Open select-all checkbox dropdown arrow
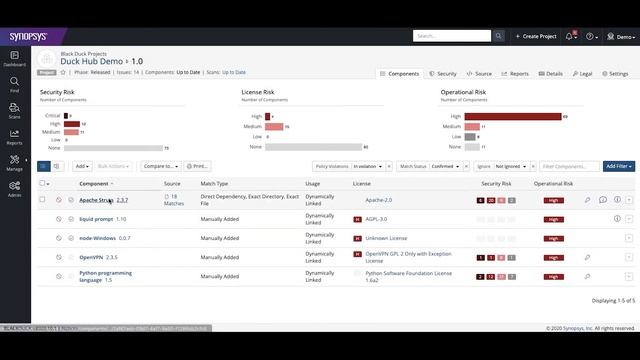This screenshot has height=360, width=640. click(48, 184)
